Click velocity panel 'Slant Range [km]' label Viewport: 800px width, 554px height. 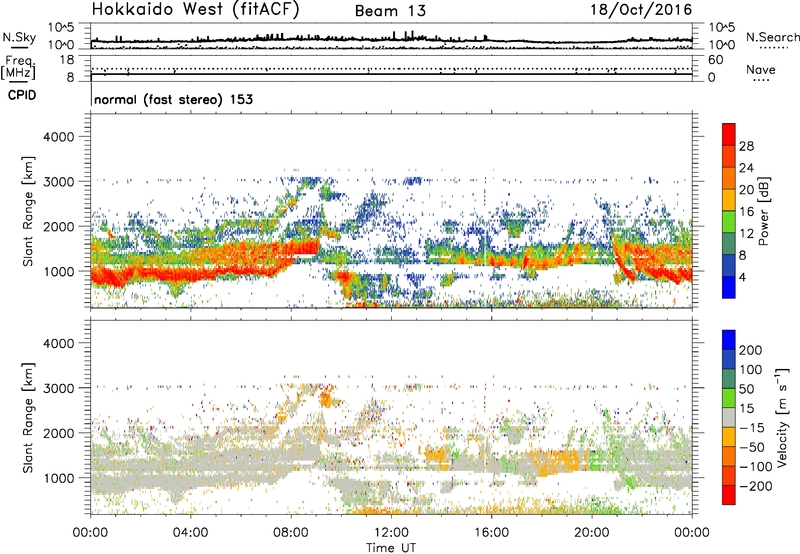coord(28,417)
